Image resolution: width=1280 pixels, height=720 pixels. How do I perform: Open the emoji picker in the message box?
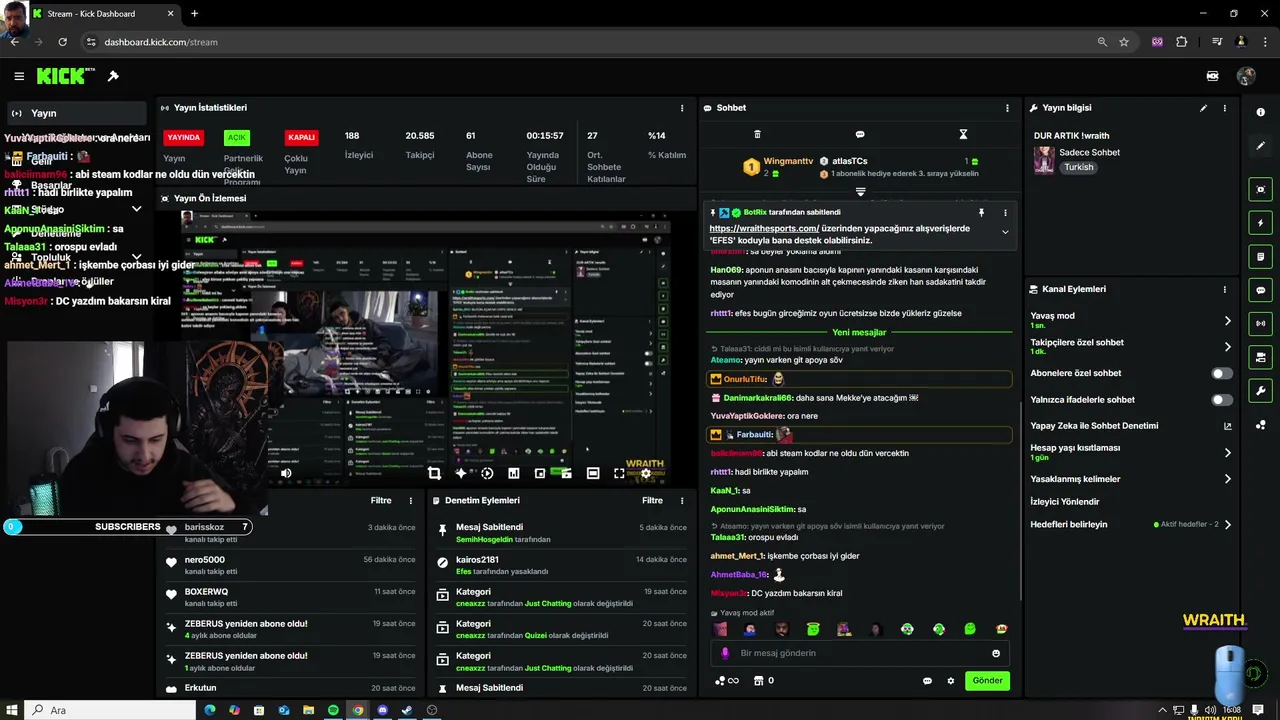pyautogui.click(x=996, y=653)
